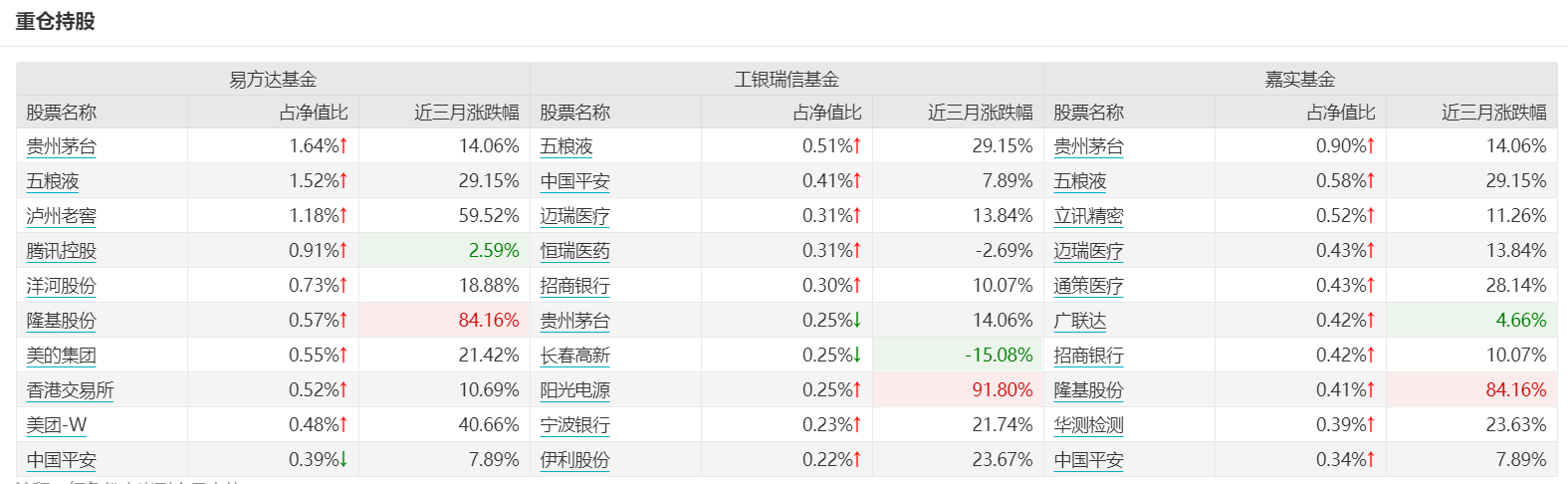Open 贵州茅台 link under 易方达基金
The width and height of the screenshot is (1568, 484).
[x=61, y=146]
